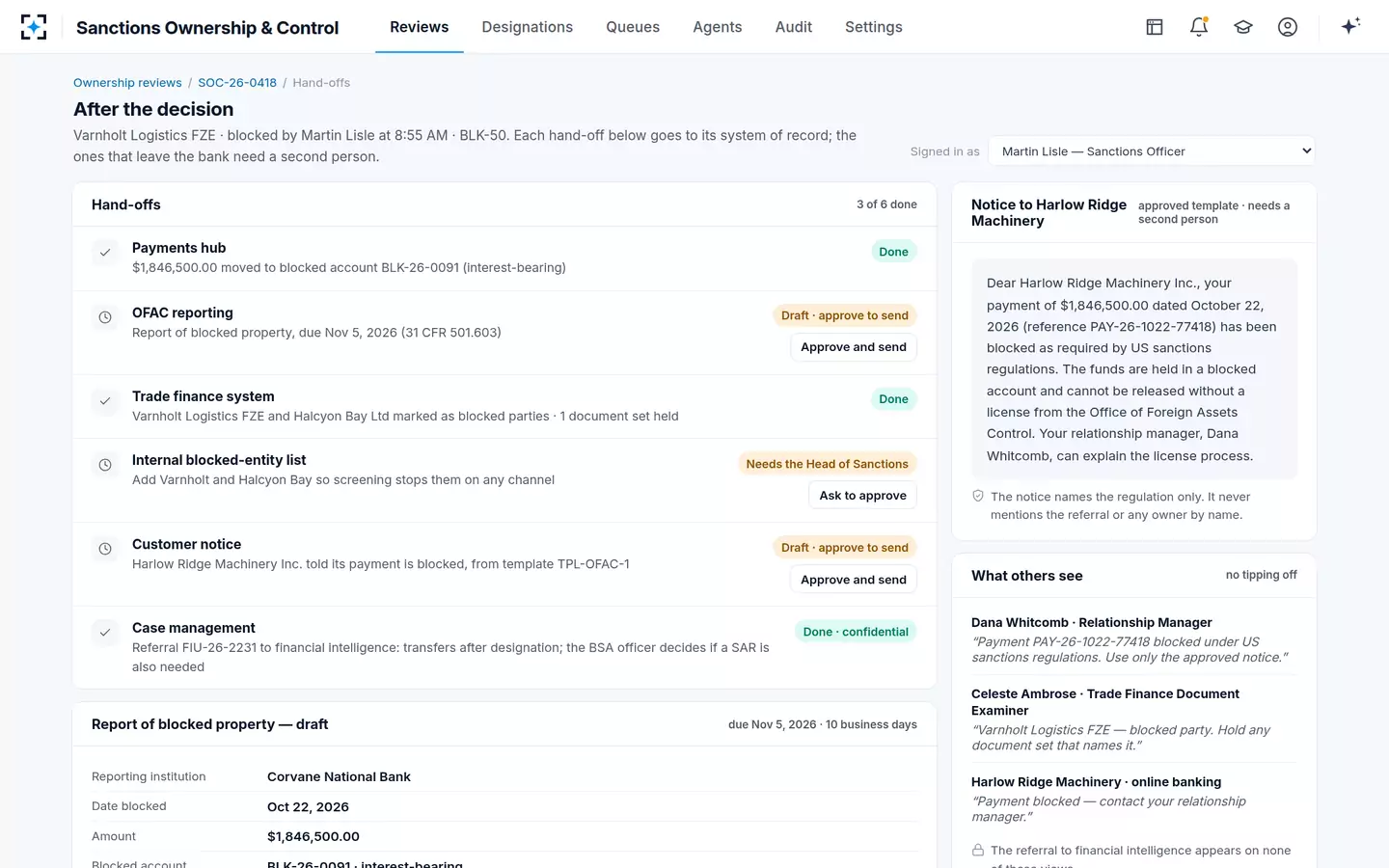Click the '$1,846,500.00' amount in the draft report
Screen dimensions: 1389x868
coord(313,836)
